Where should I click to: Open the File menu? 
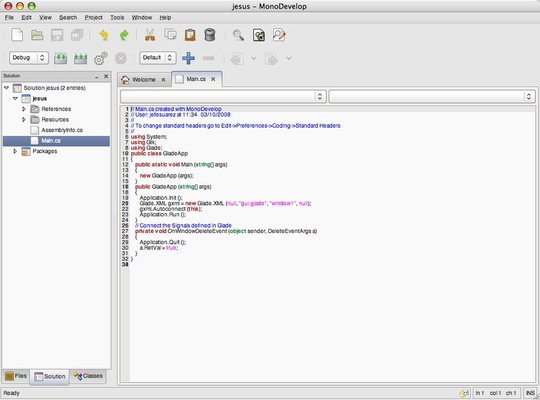(x=9, y=17)
